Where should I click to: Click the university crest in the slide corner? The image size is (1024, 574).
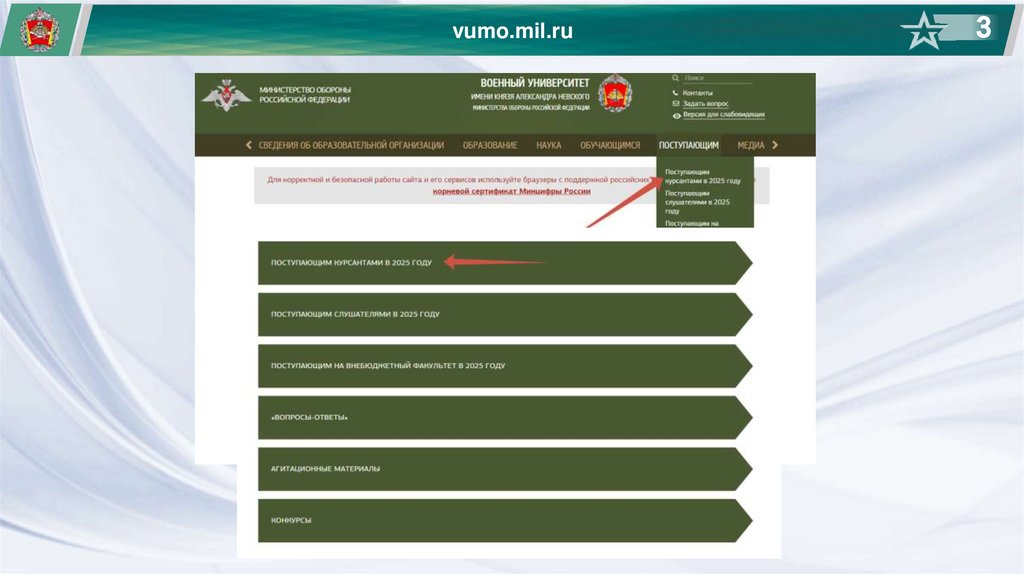(39, 30)
